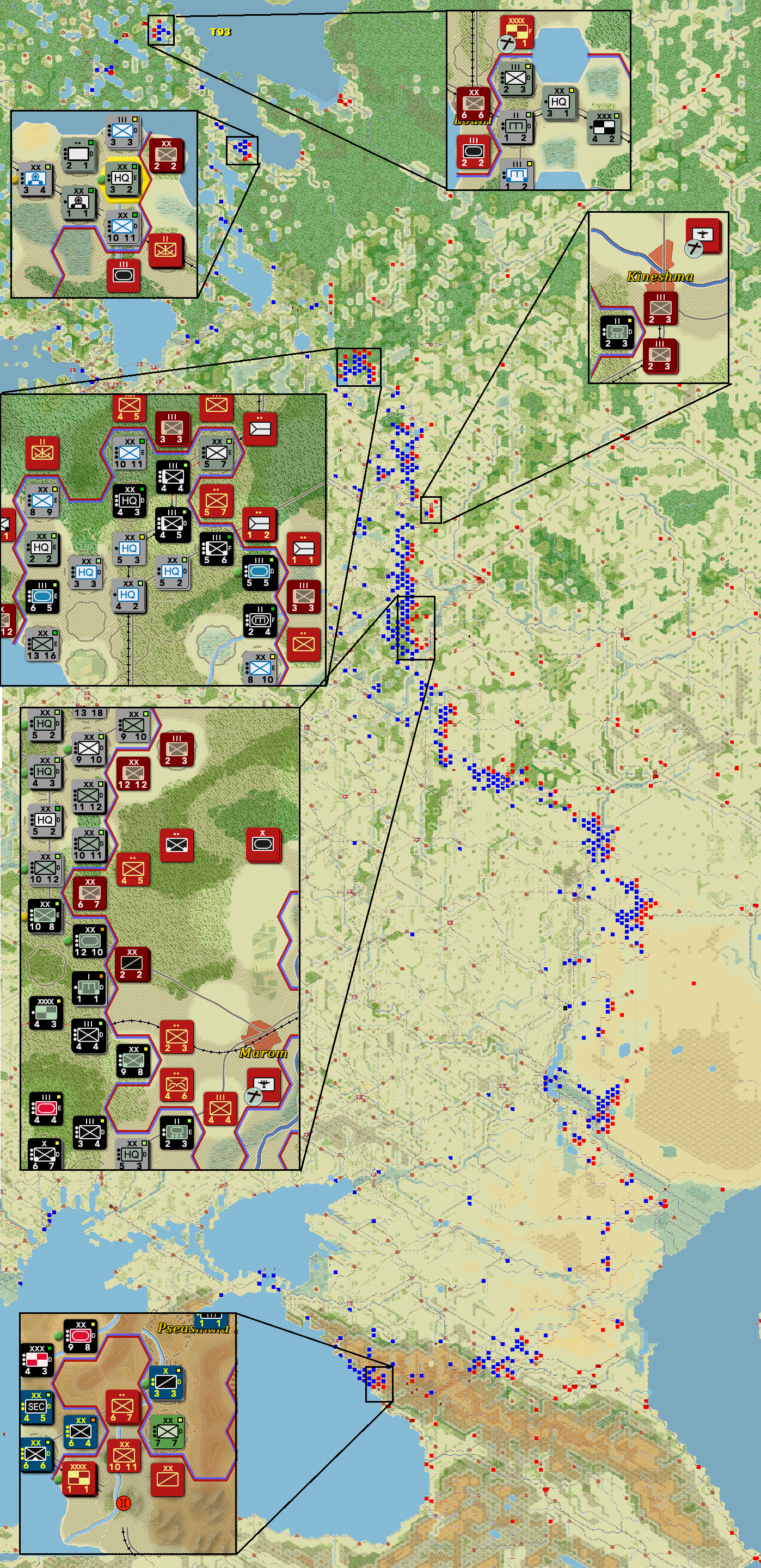Select the dark red XX 2-2 cavalry division
The height and width of the screenshot is (1568, 761).
click(132, 964)
